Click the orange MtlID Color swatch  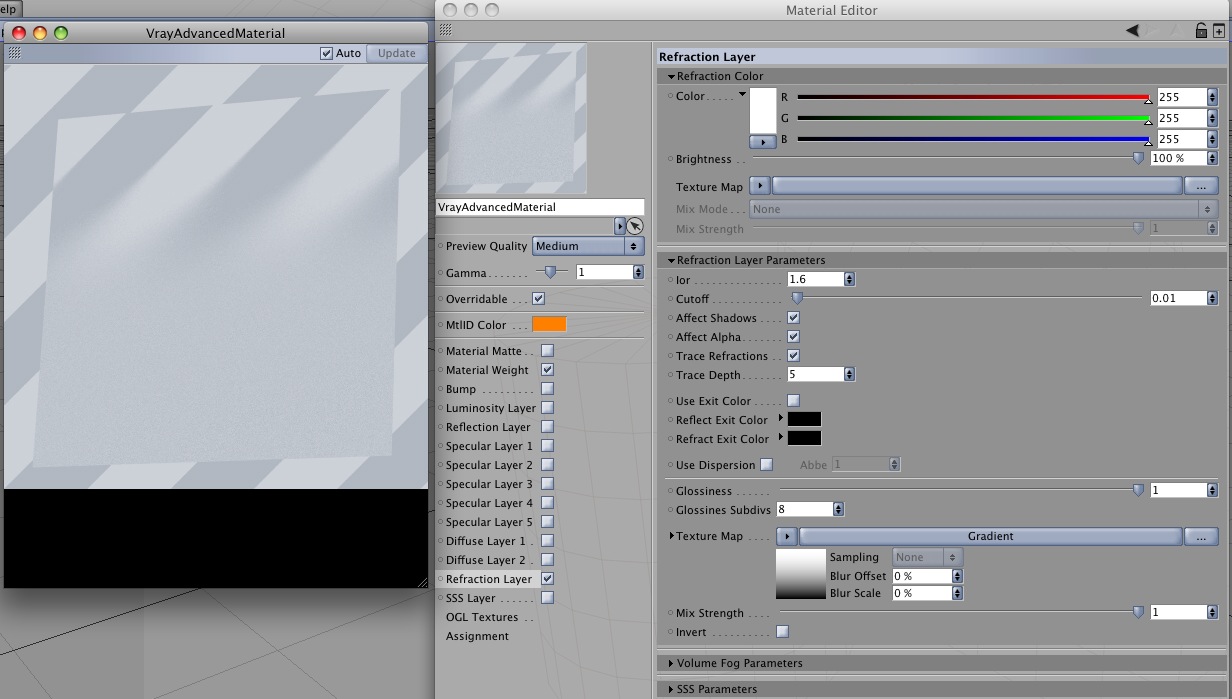[x=549, y=324]
